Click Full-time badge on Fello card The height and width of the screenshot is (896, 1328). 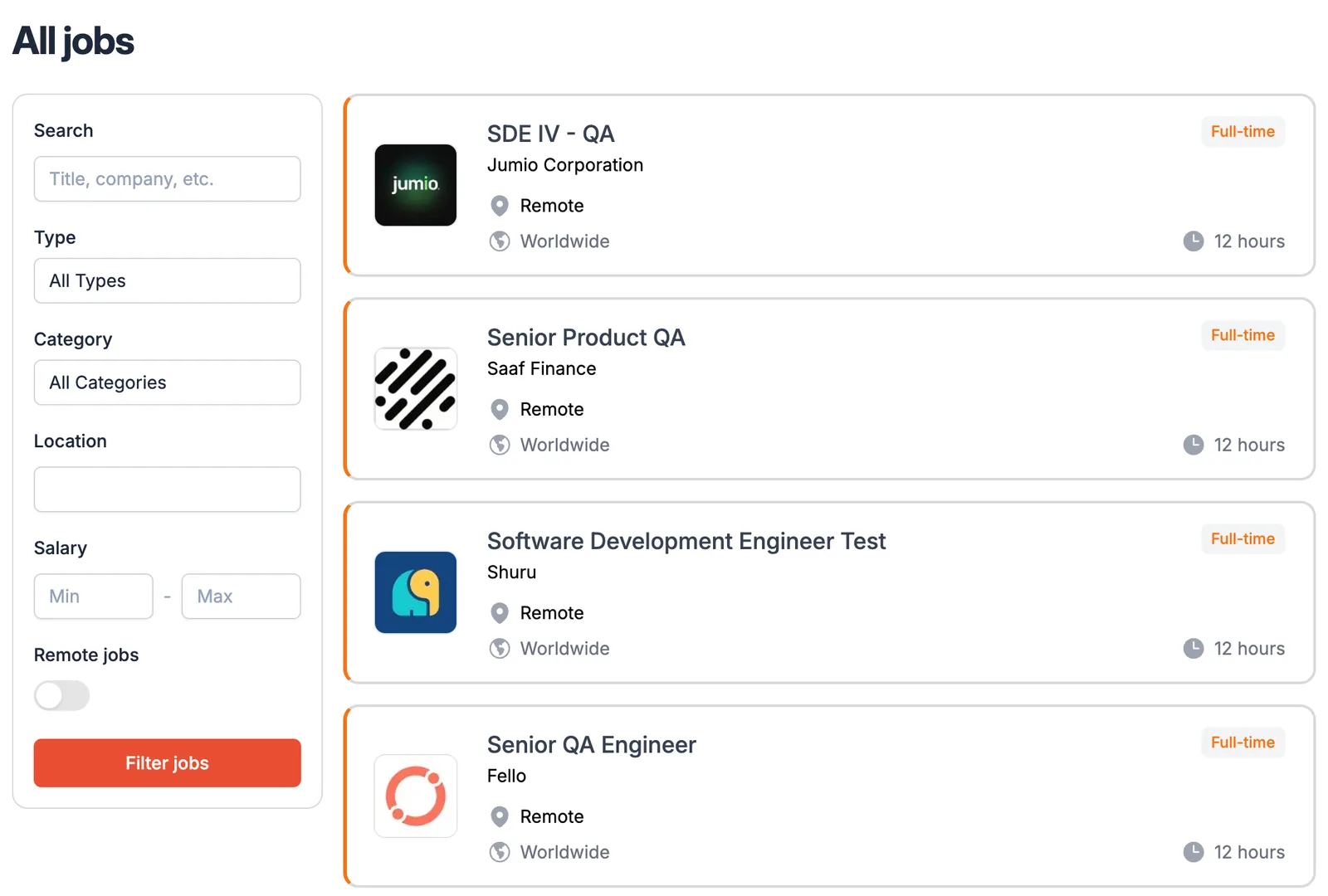point(1243,743)
